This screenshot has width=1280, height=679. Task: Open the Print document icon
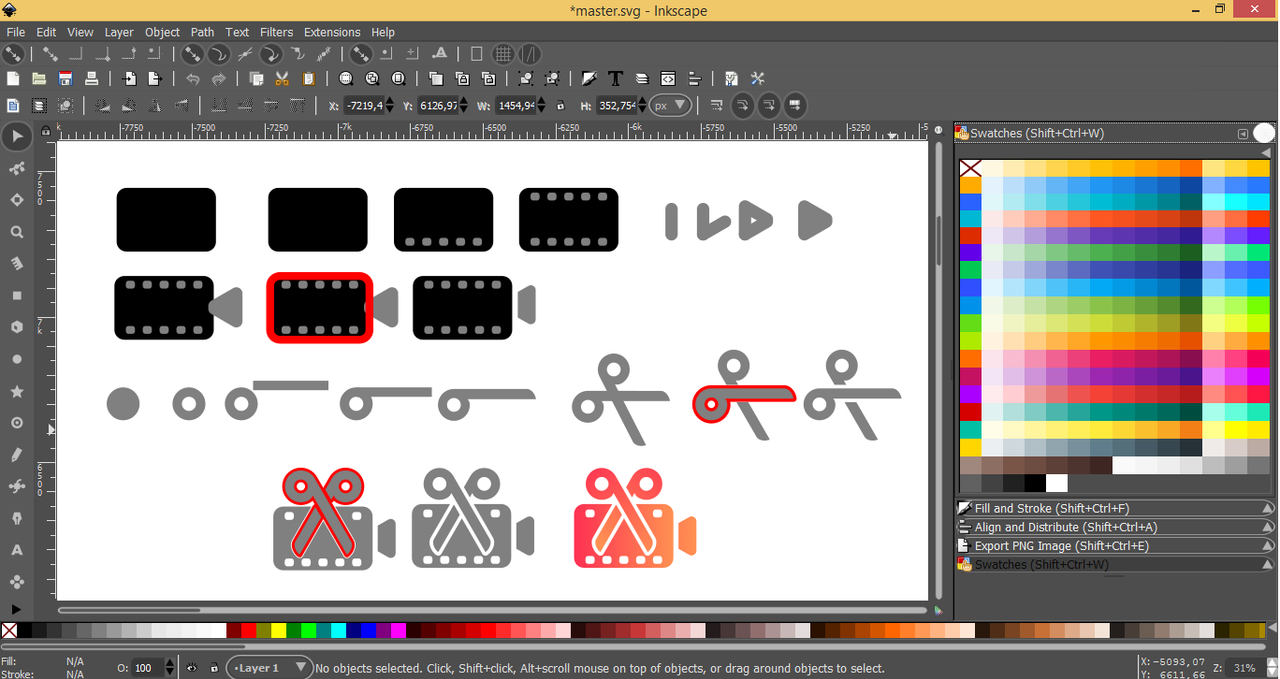pyautogui.click(x=91, y=79)
